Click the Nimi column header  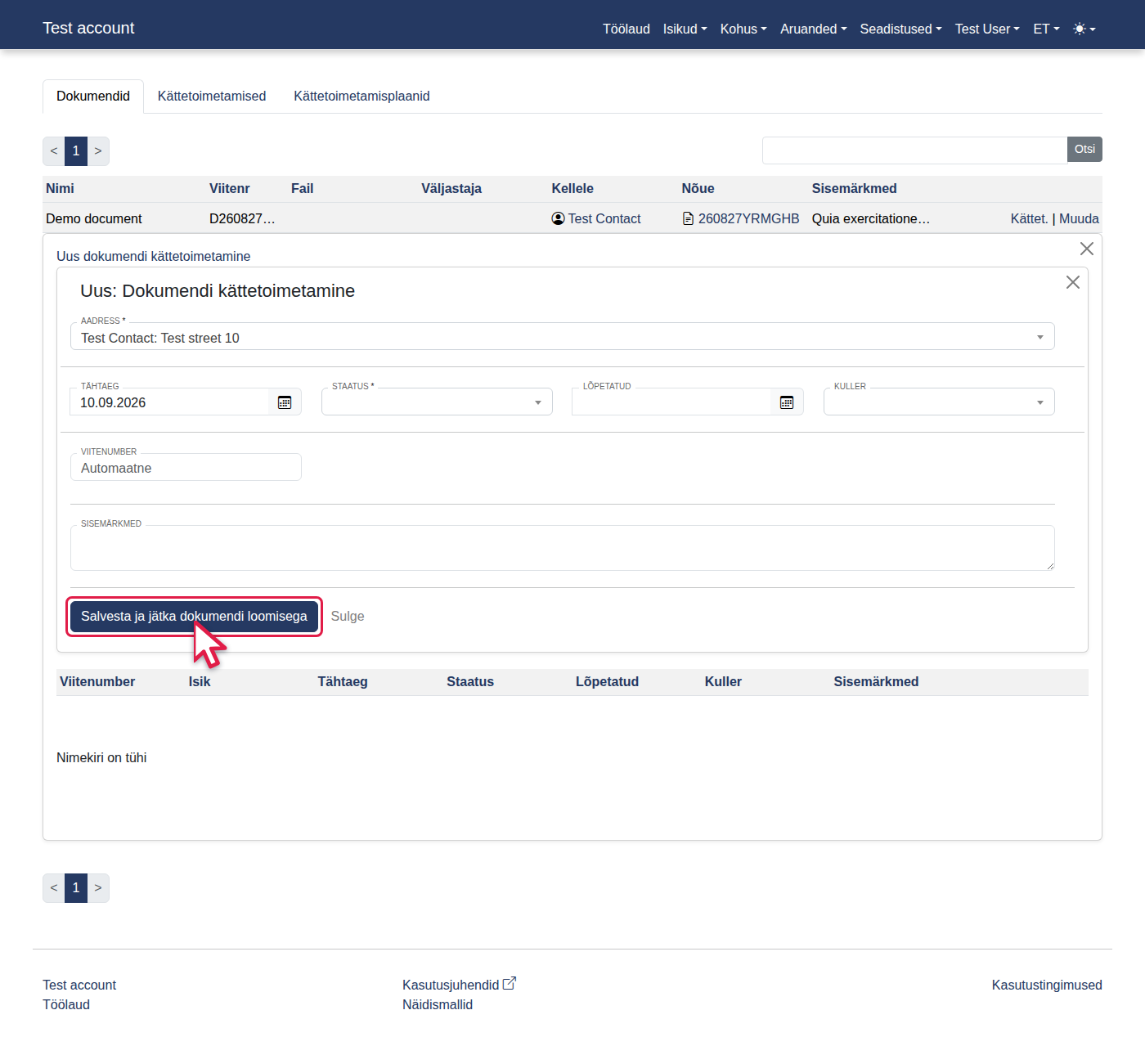60,188
